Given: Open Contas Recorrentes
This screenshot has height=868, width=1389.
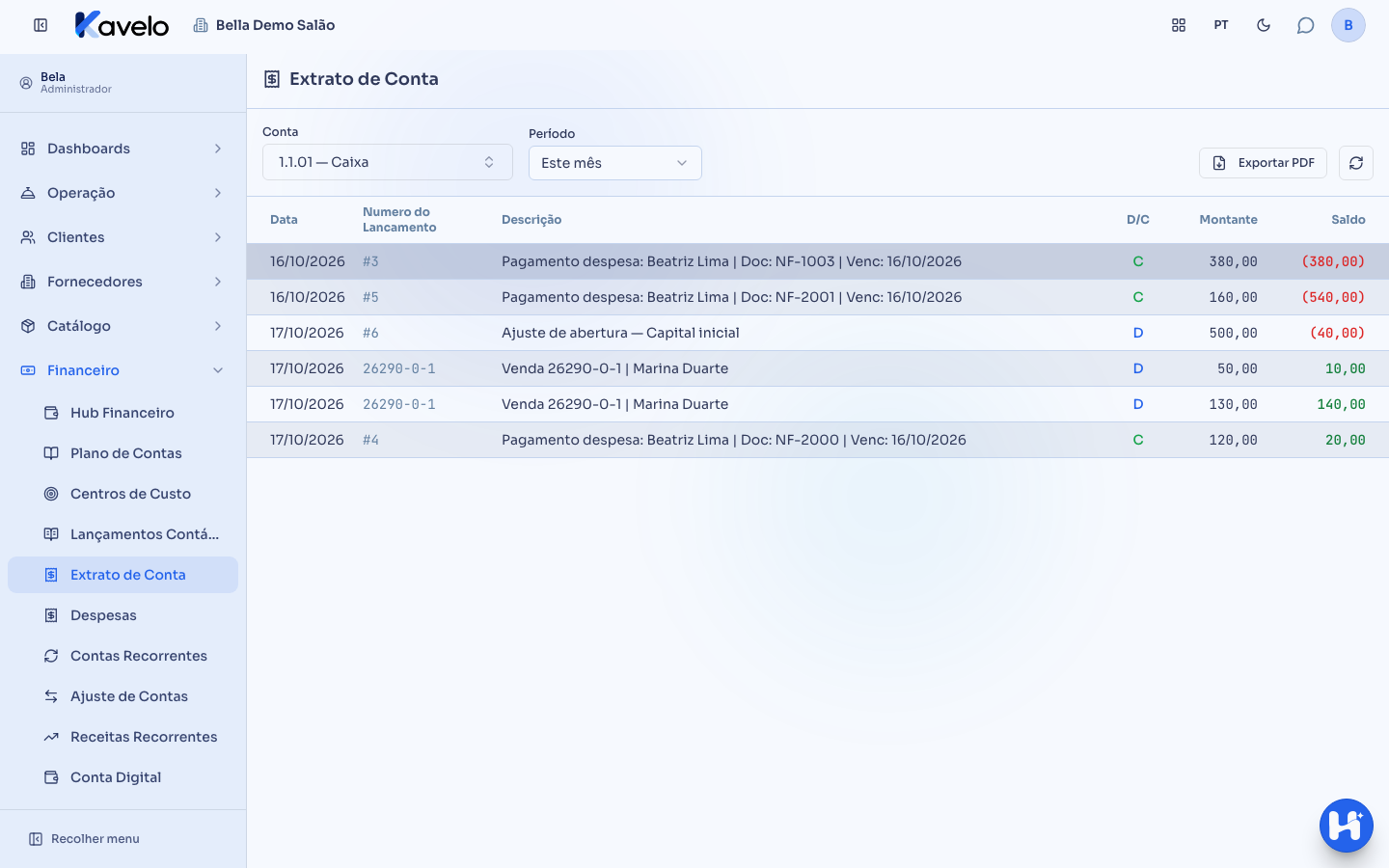Looking at the screenshot, I should point(123,656).
